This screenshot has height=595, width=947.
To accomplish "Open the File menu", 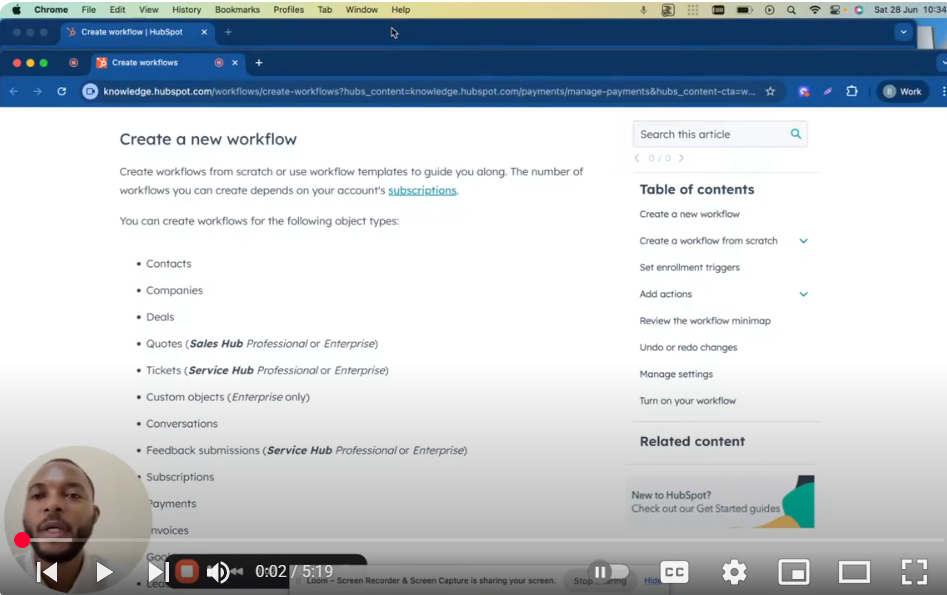I will tap(89, 10).
